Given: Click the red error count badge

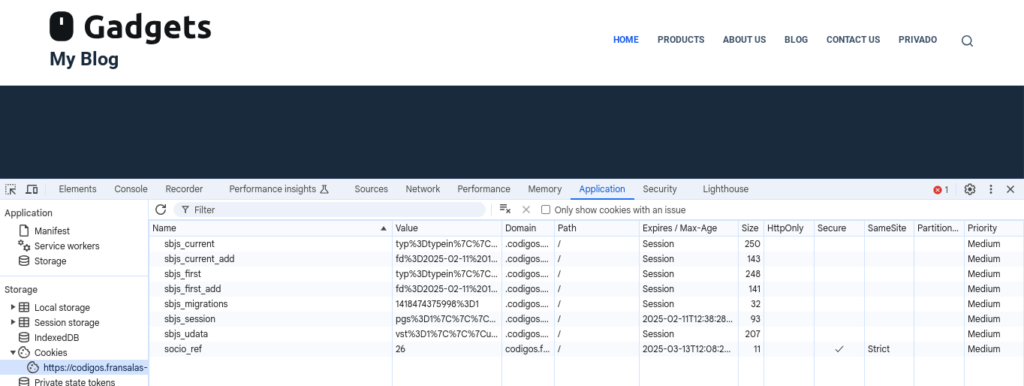Looking at the screenshot, I should [941, 189].
